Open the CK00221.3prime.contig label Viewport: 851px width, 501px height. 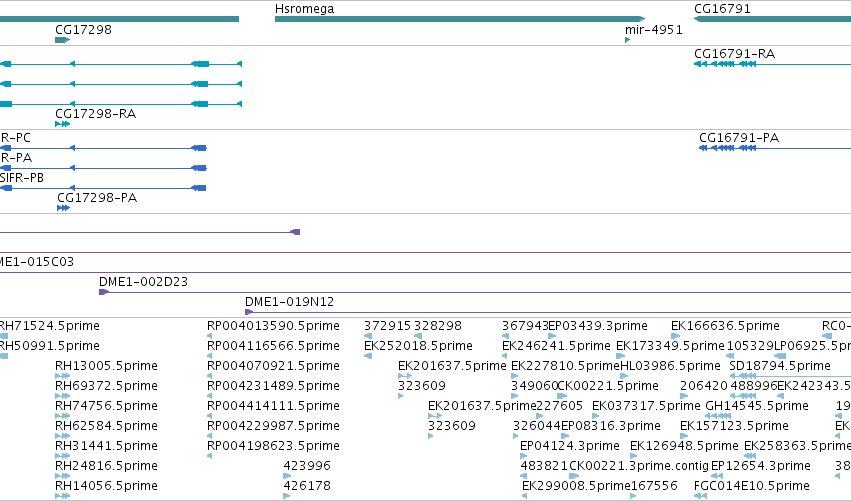click(638, 466)
